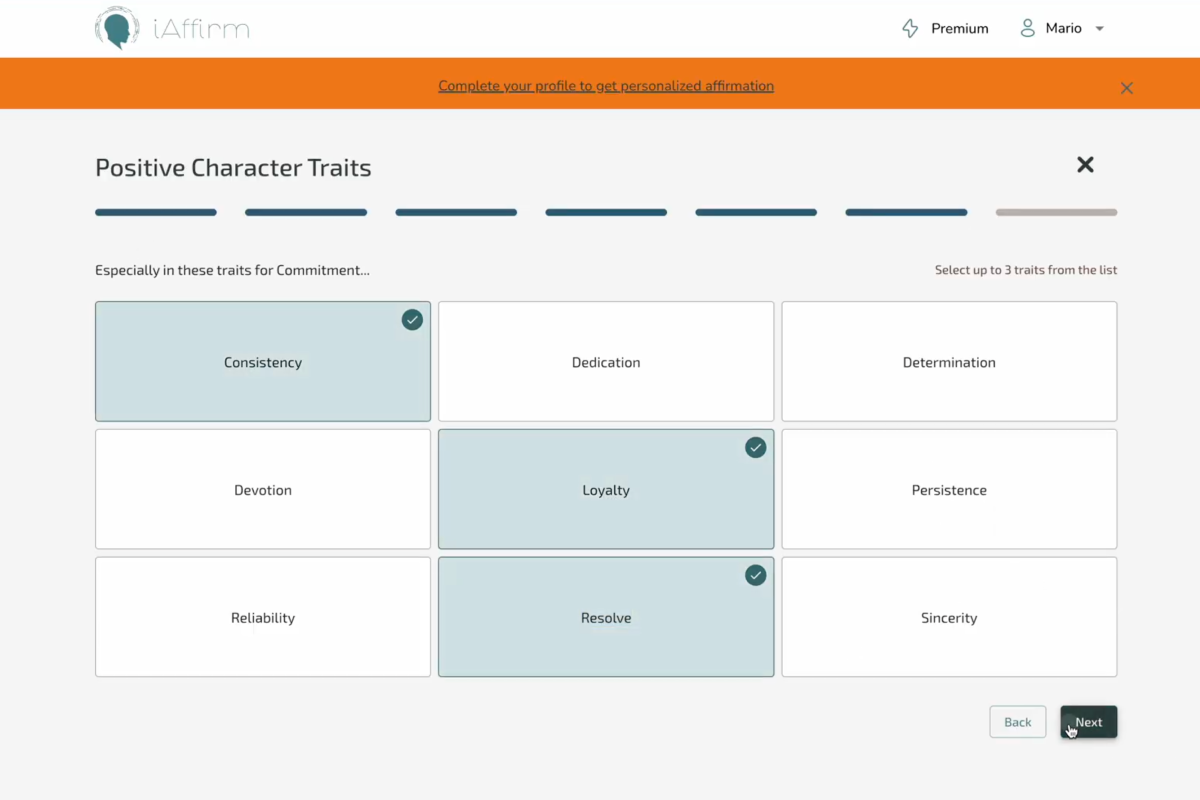The image size is (1200, 800).
Task: Click 'Select up to 3 traits' hint
Action: coord(1026,270)
